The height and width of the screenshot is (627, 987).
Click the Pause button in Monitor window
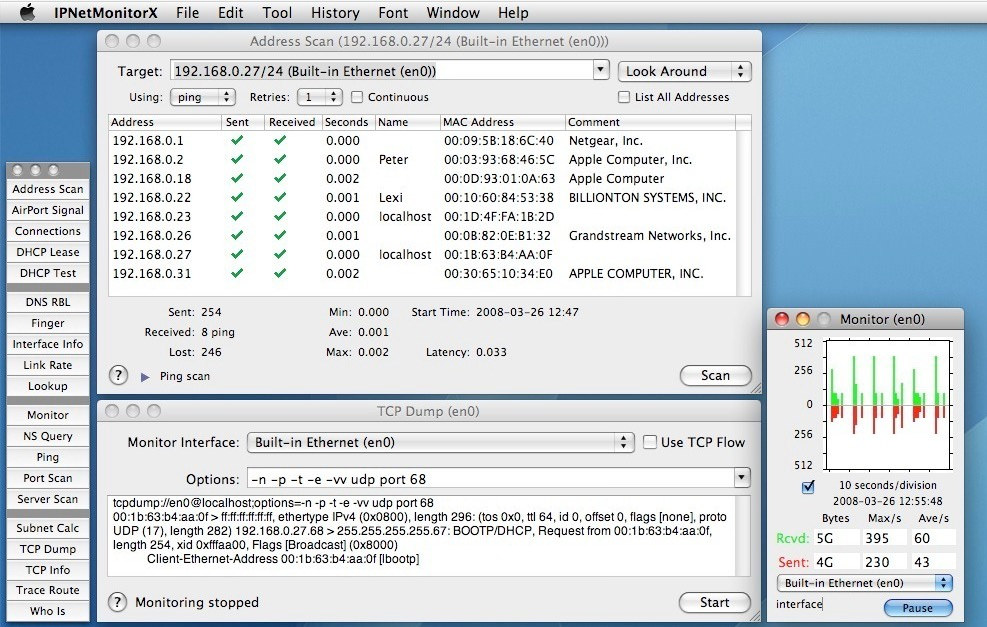click(918, 608)
